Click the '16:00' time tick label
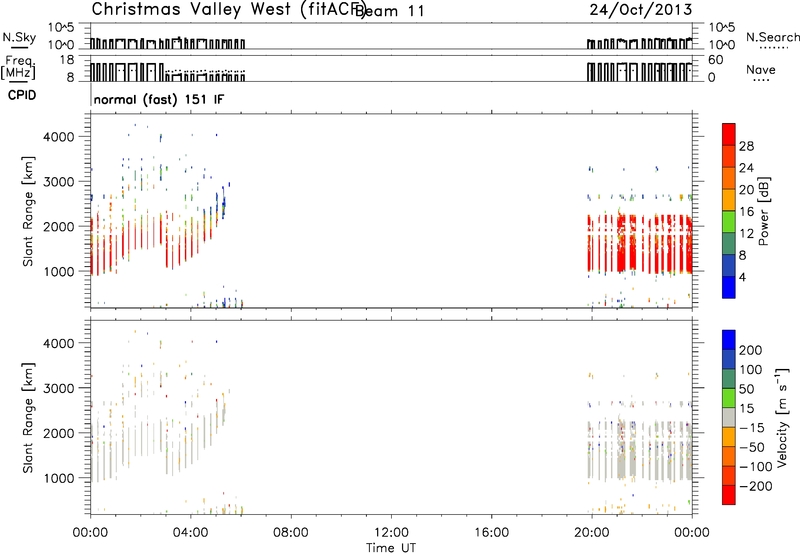The height and width of the screenshot is (554, 800). point(491,533)
